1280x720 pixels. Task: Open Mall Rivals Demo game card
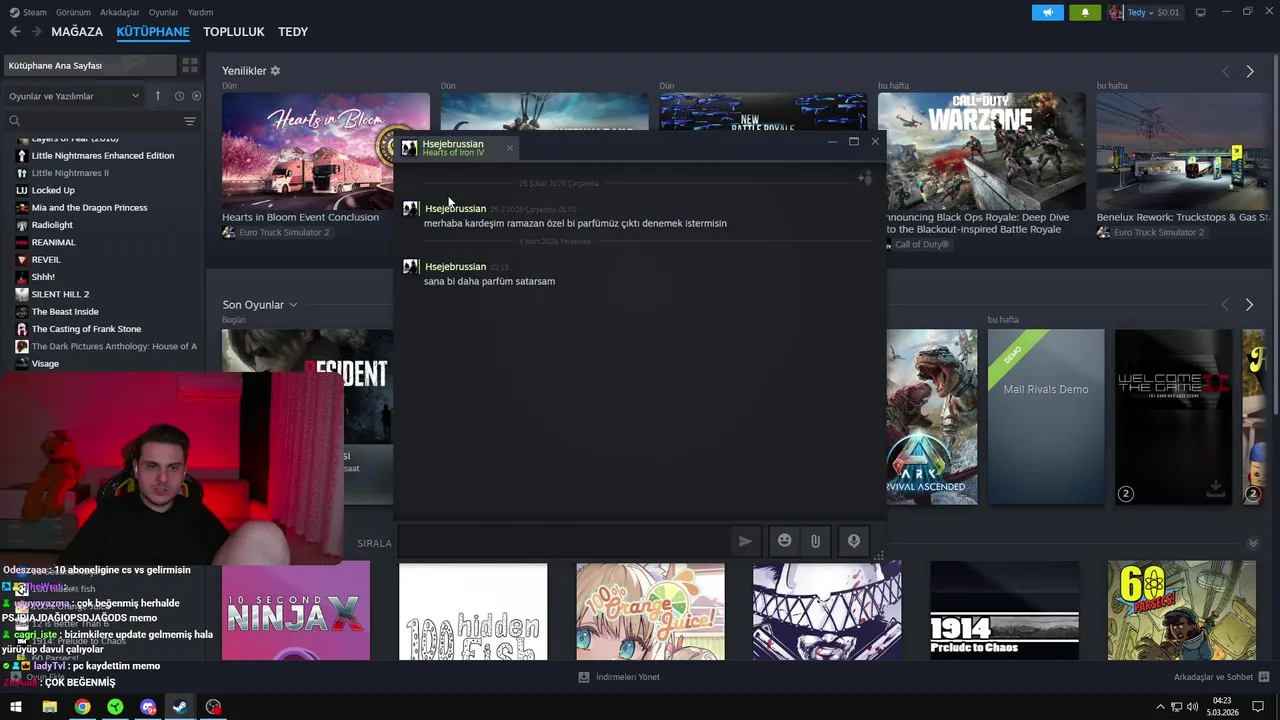pyautogui.click(x=1046, y=417)
